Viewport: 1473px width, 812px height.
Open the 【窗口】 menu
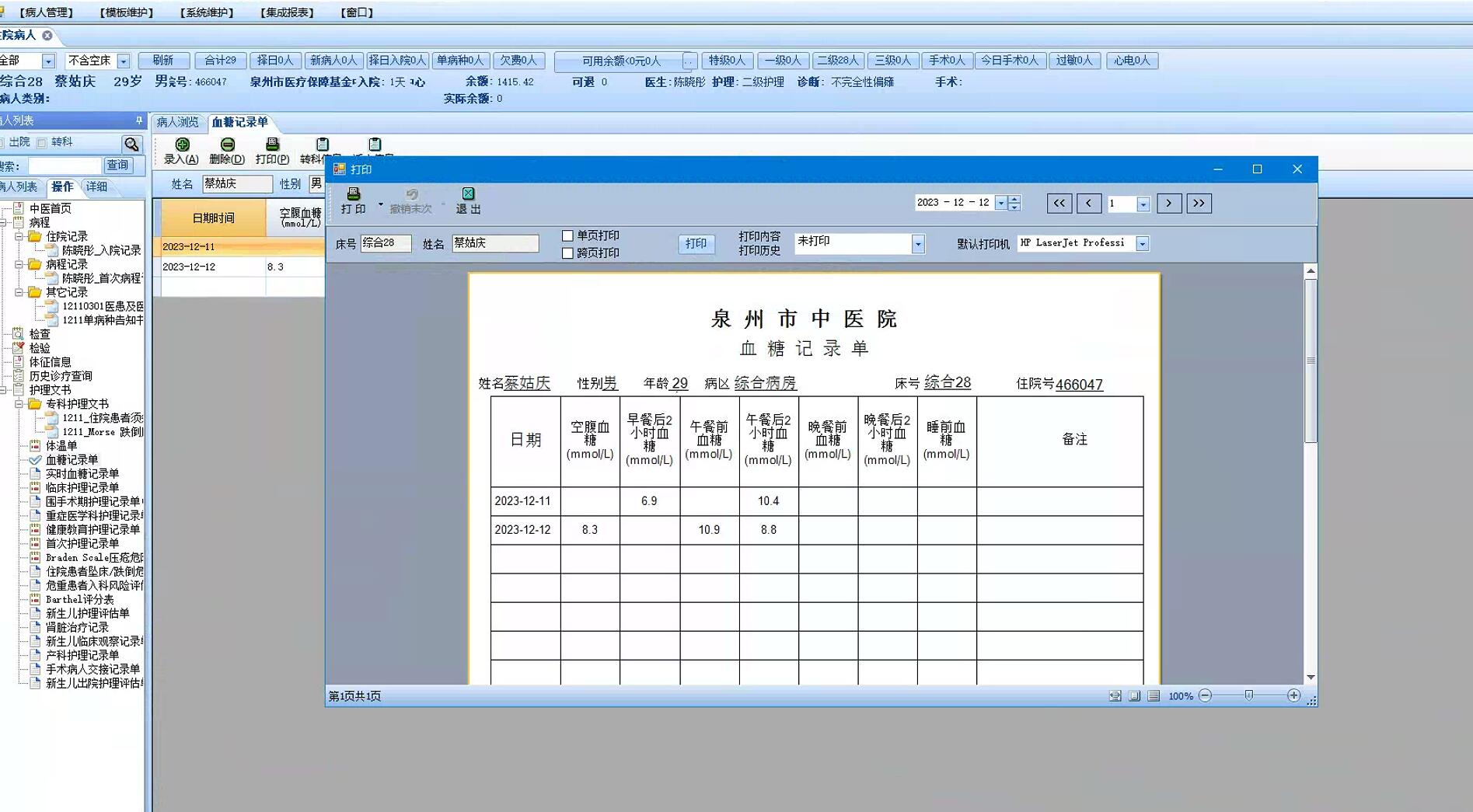click(x=357, y=12)
